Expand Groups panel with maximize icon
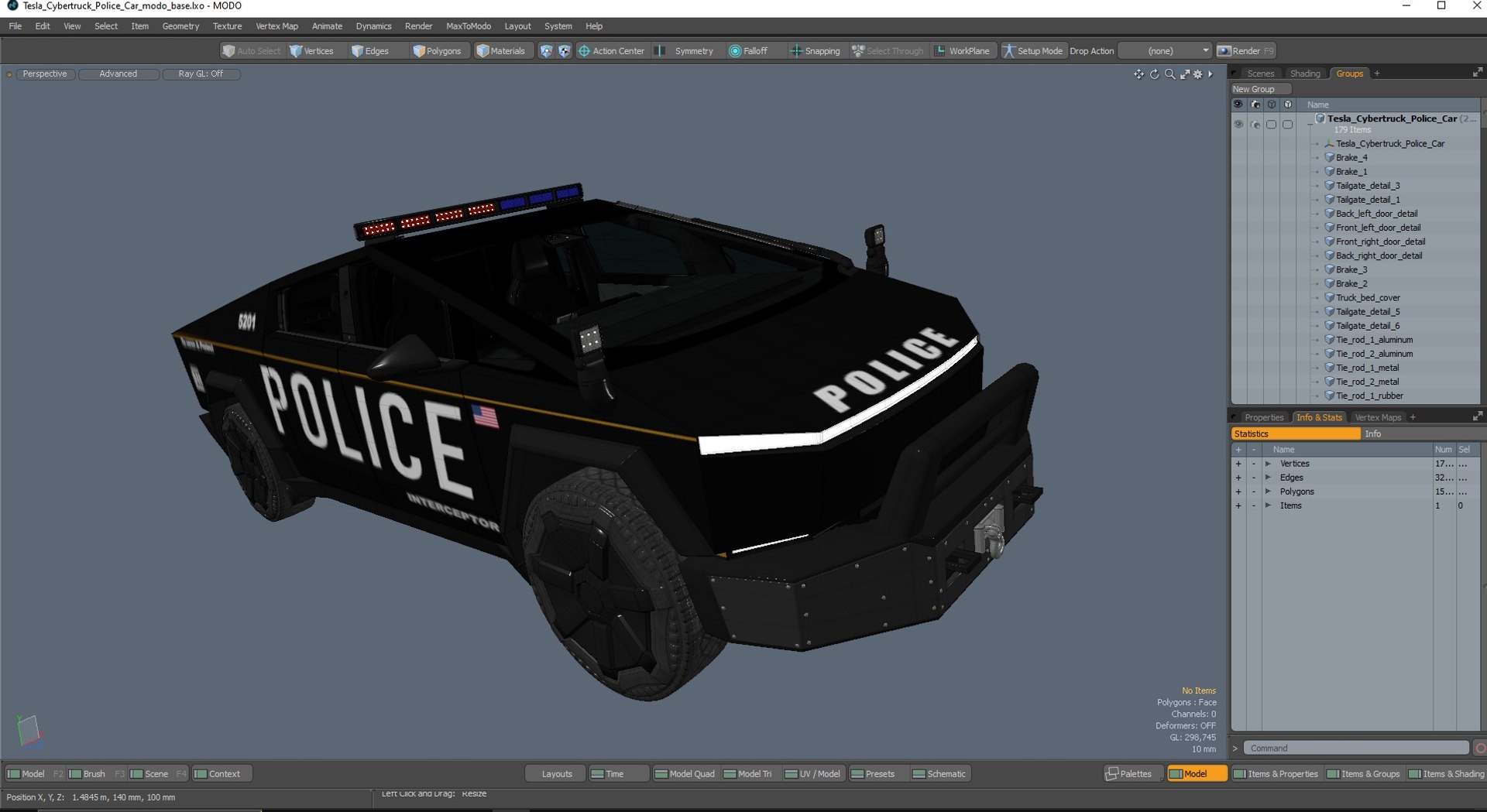This screenshot has height=812, width=1487. (x=1477, y=73)
